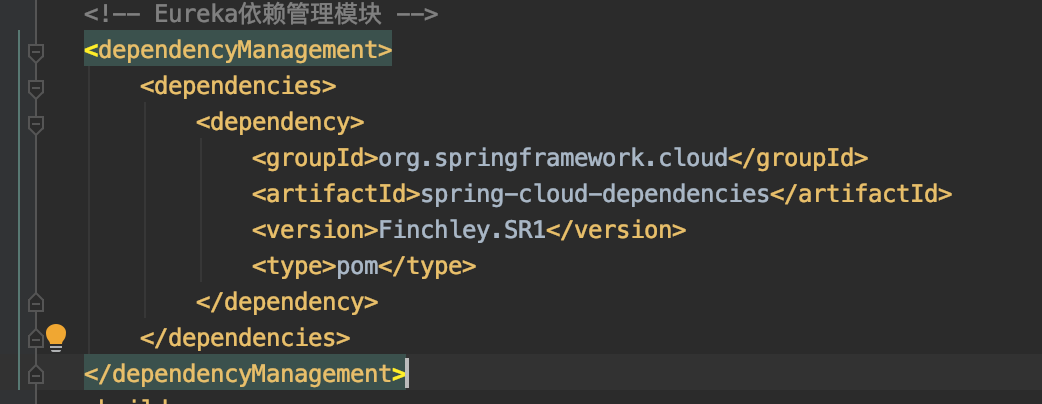Click the opening <artifactId> tag
The width and height of the screenshot is (1042, 404).
click(336, 194)
